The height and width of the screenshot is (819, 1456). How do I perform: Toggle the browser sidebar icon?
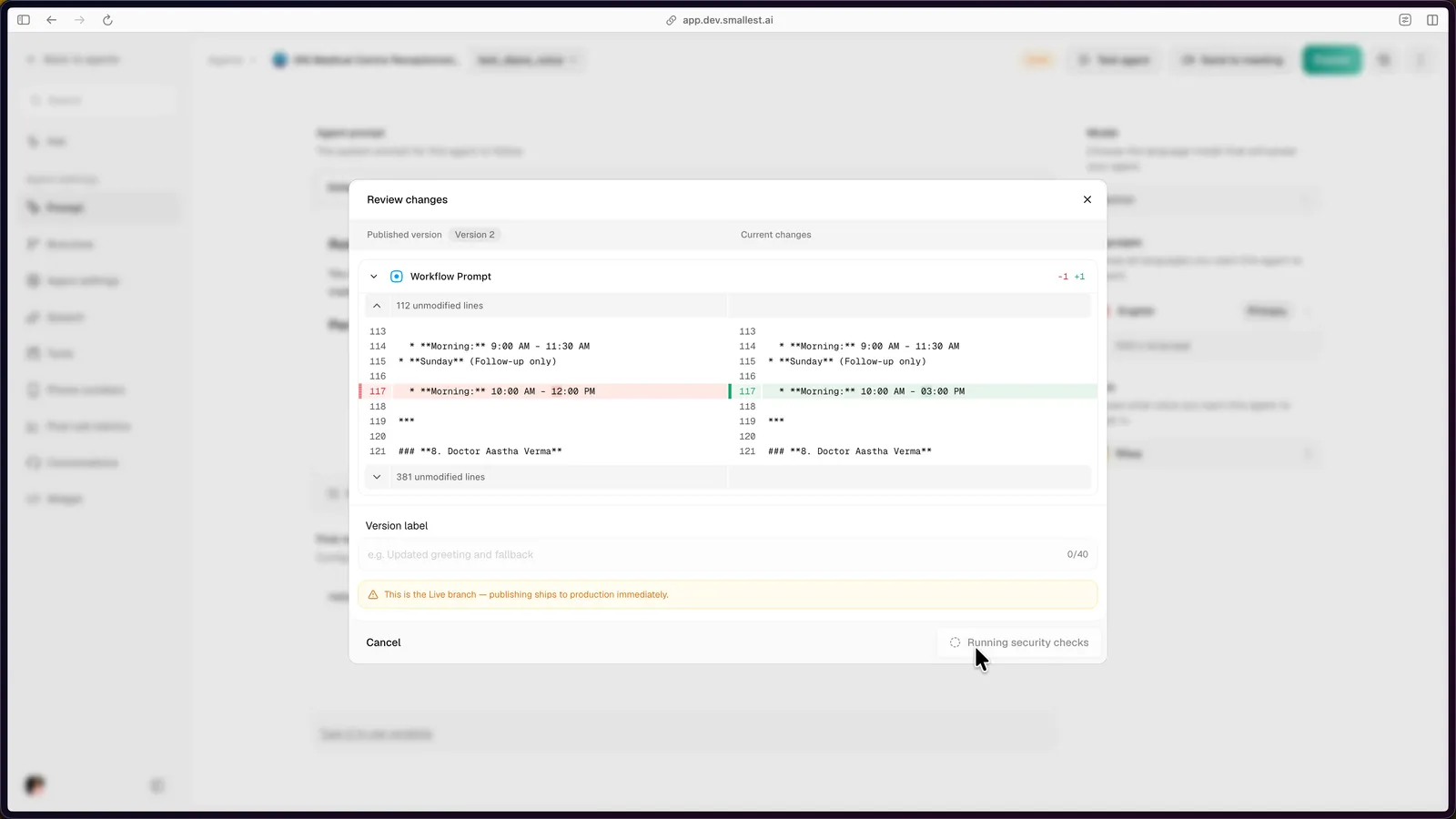coord(24,20)
